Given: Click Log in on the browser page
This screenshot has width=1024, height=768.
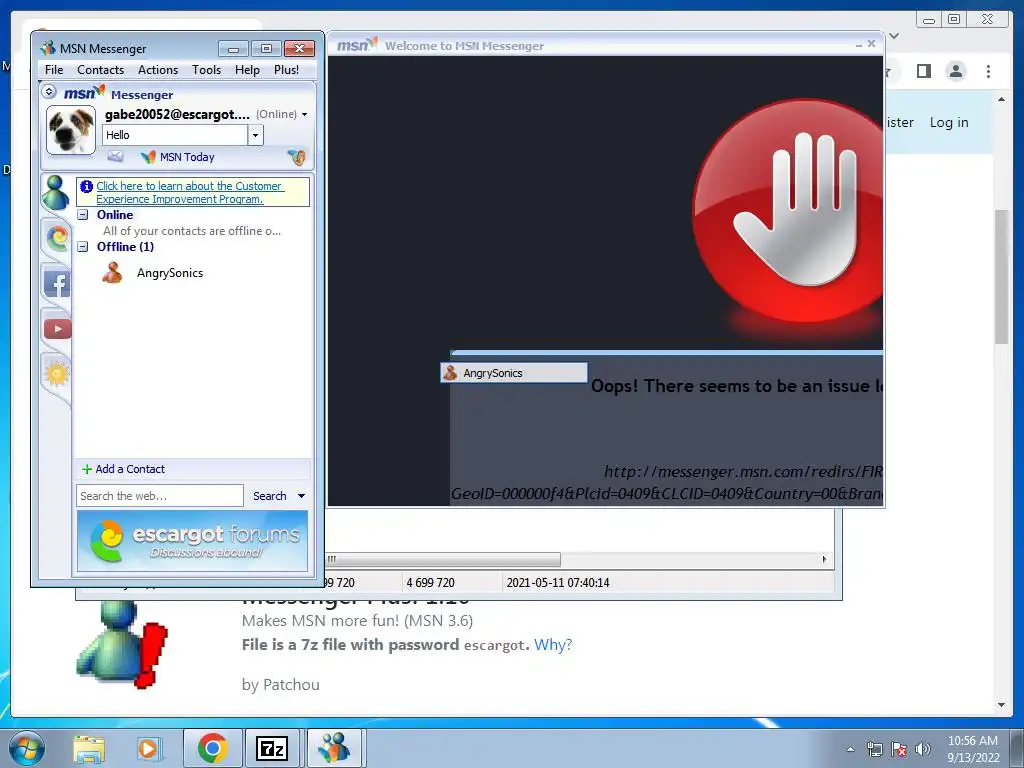Looking at the screenshot, I should [x=949, y=122].
